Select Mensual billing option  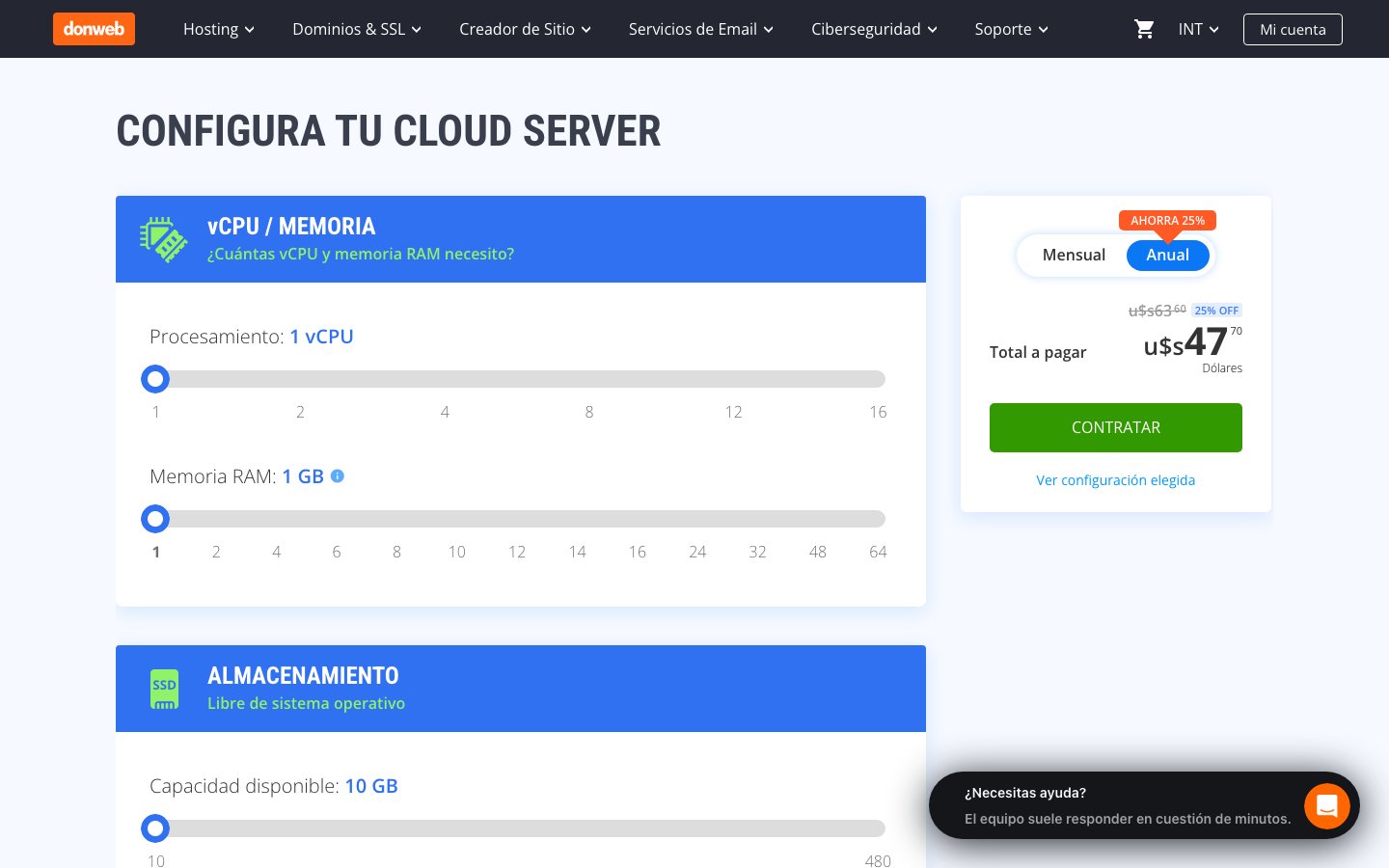(x=1074, y=255)
